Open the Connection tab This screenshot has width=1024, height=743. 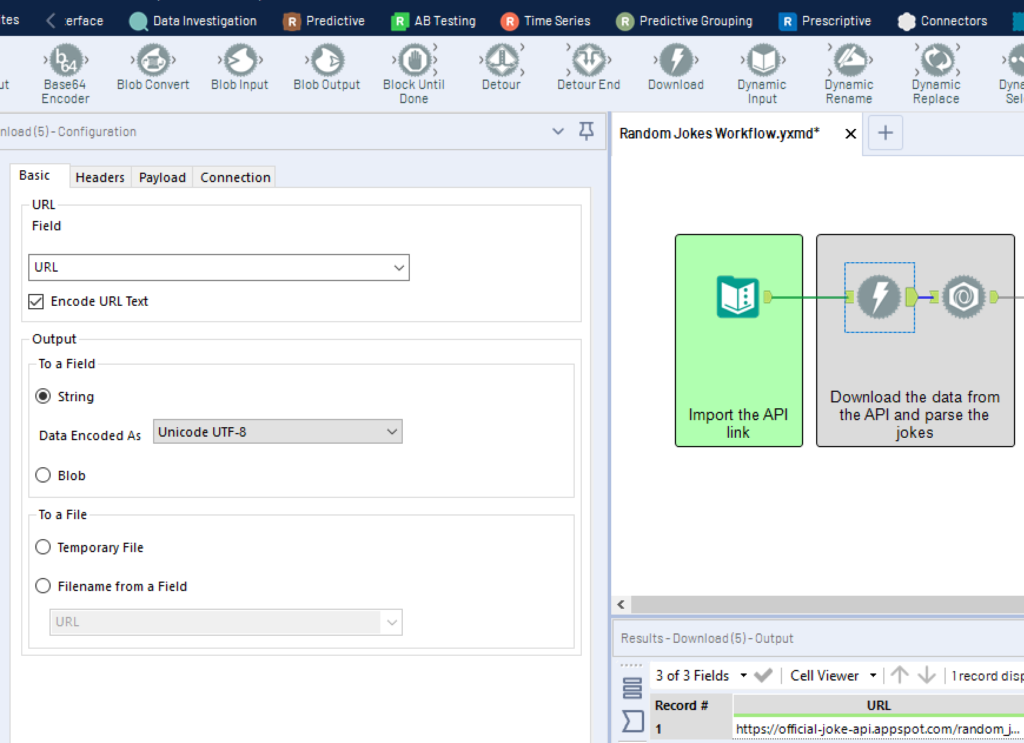[235, 177]
